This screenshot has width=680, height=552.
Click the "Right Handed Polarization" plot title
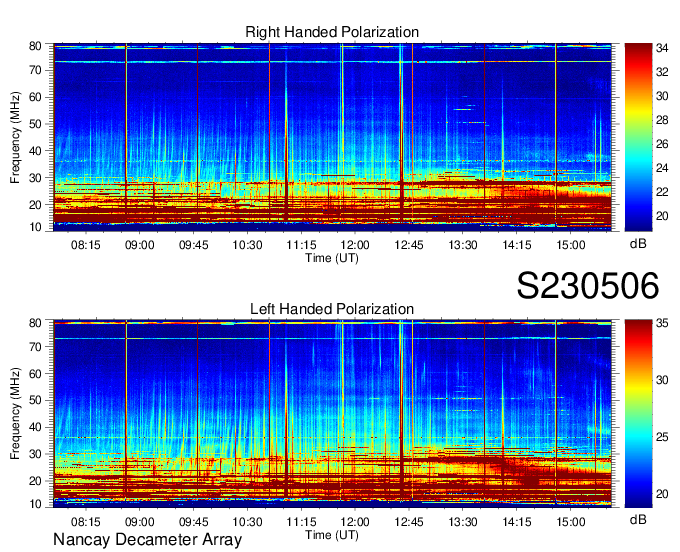tap(332, 32)
